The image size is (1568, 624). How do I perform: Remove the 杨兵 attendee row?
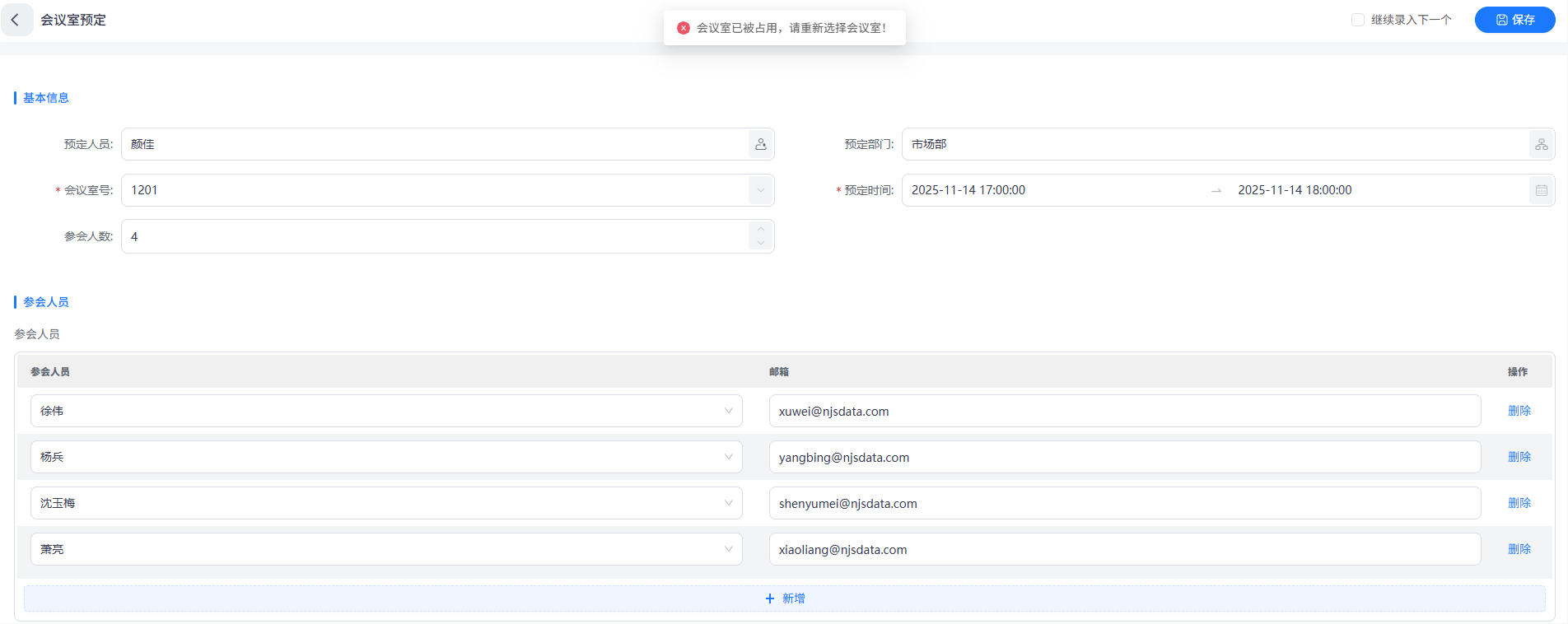tap(1519, 457)
